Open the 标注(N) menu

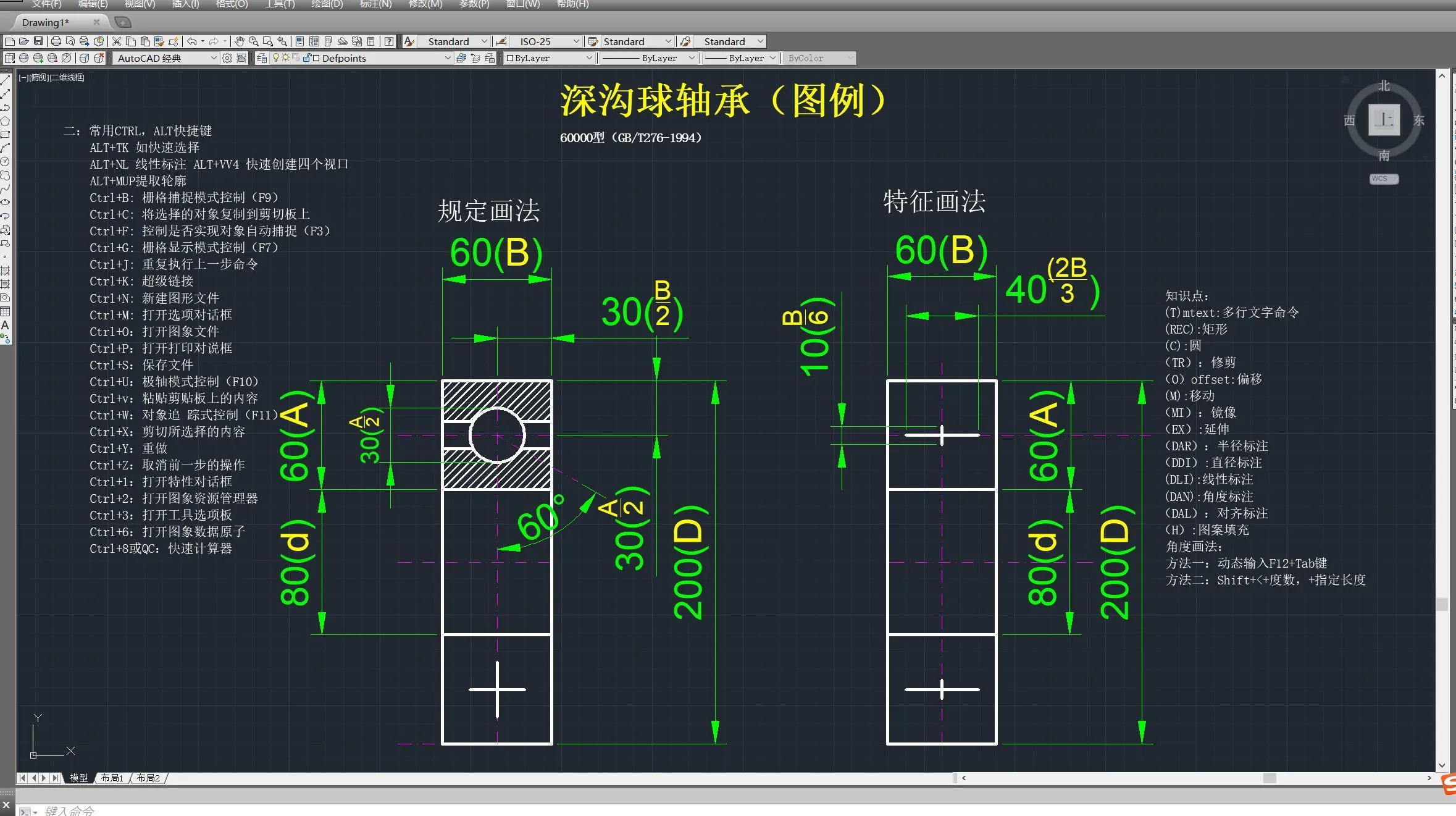pos(375,4)
